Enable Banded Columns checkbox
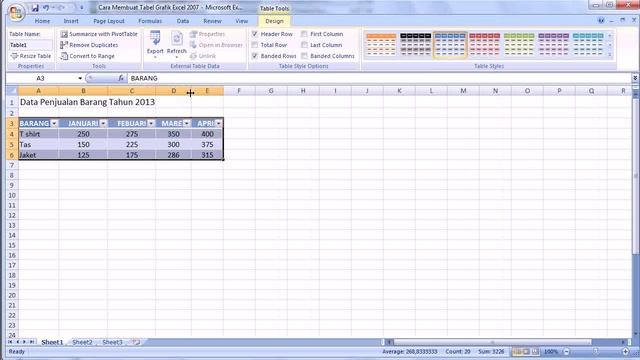The width and height of the screenshot is (640, 360). point(304,56)
